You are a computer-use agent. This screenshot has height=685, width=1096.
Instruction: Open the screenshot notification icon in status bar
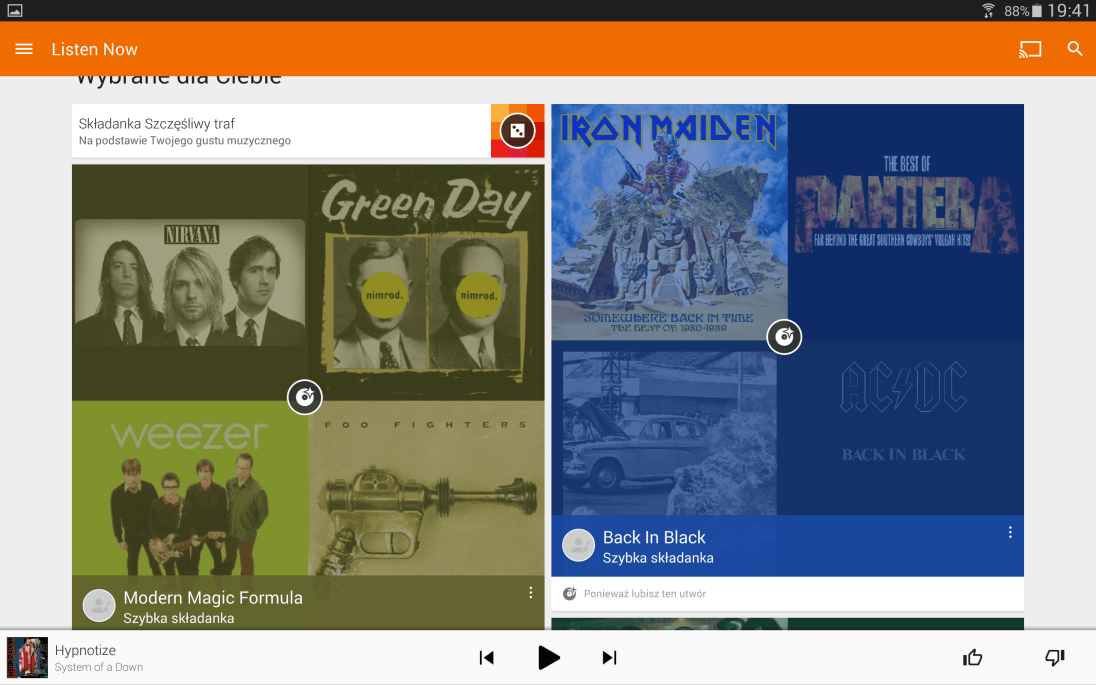point(15,10)
